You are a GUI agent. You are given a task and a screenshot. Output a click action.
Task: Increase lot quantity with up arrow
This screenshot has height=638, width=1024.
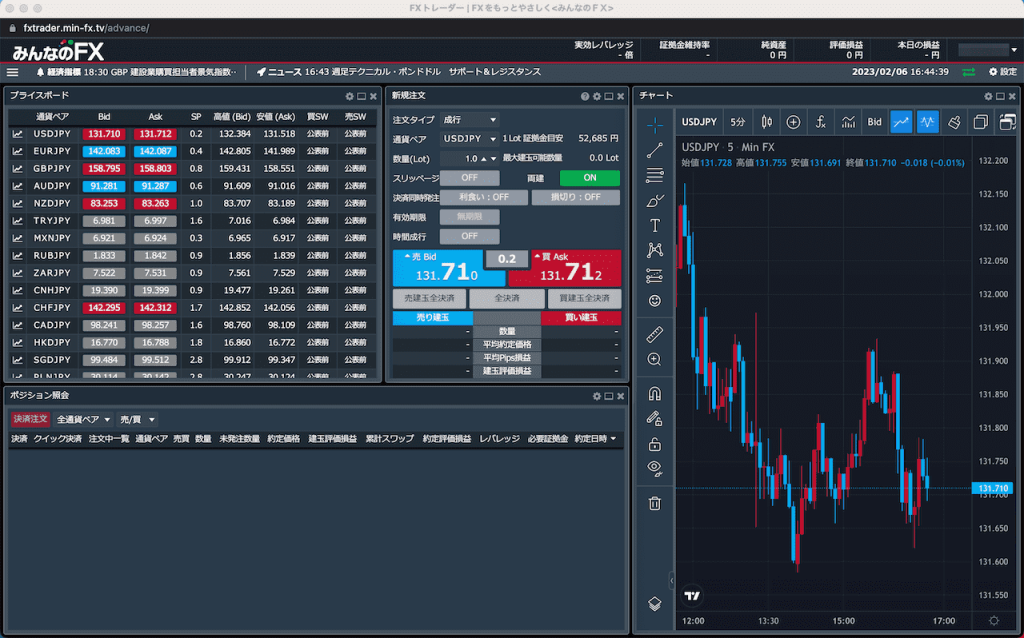point(483,159)
